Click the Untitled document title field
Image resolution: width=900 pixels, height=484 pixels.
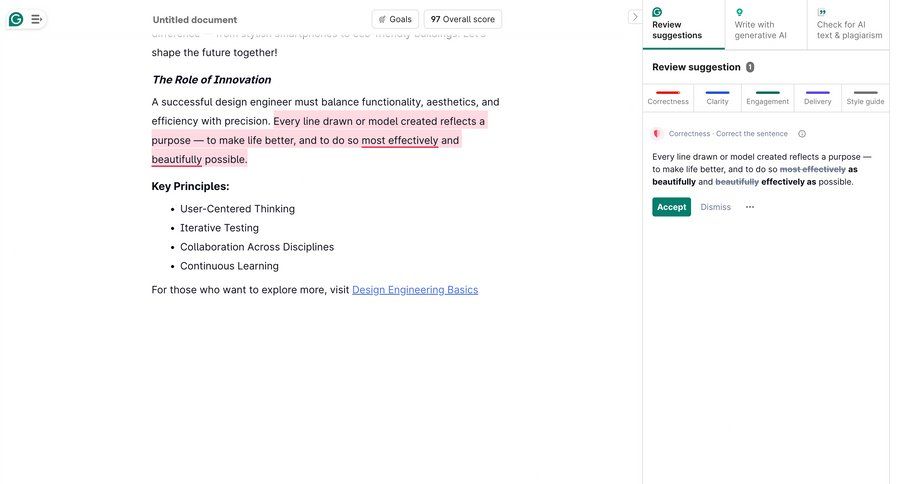point(195,20)
